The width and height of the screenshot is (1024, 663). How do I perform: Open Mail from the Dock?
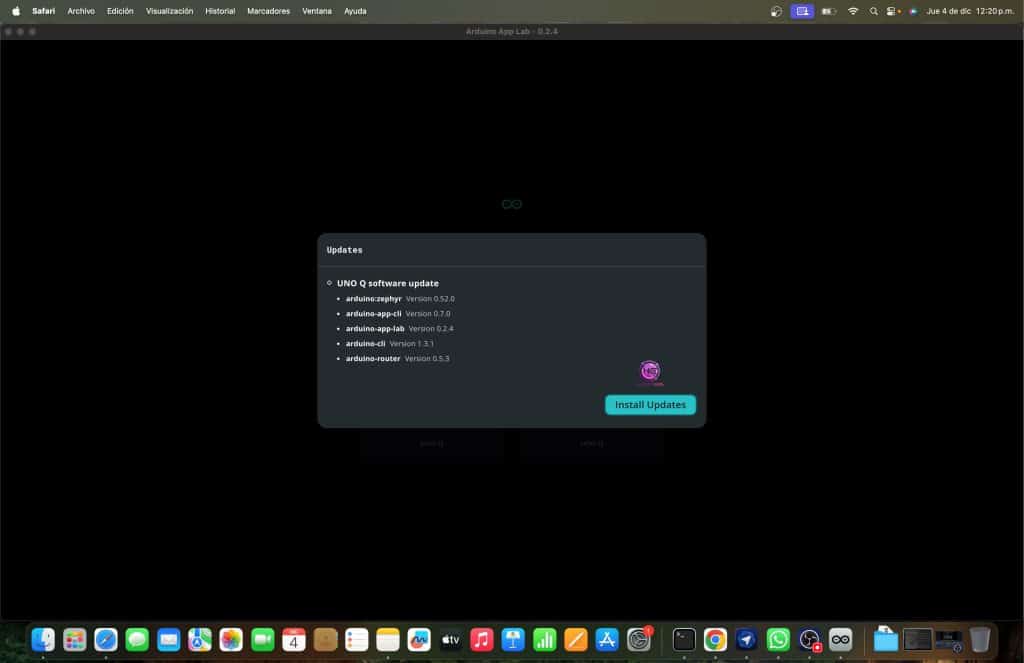point(168,639)
